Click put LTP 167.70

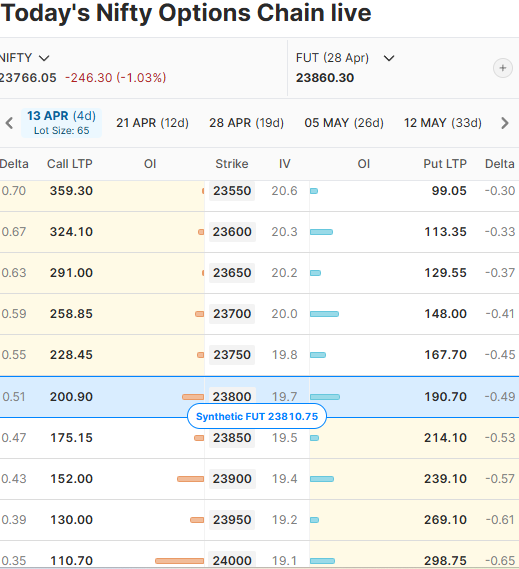click(x=446, y=355)
